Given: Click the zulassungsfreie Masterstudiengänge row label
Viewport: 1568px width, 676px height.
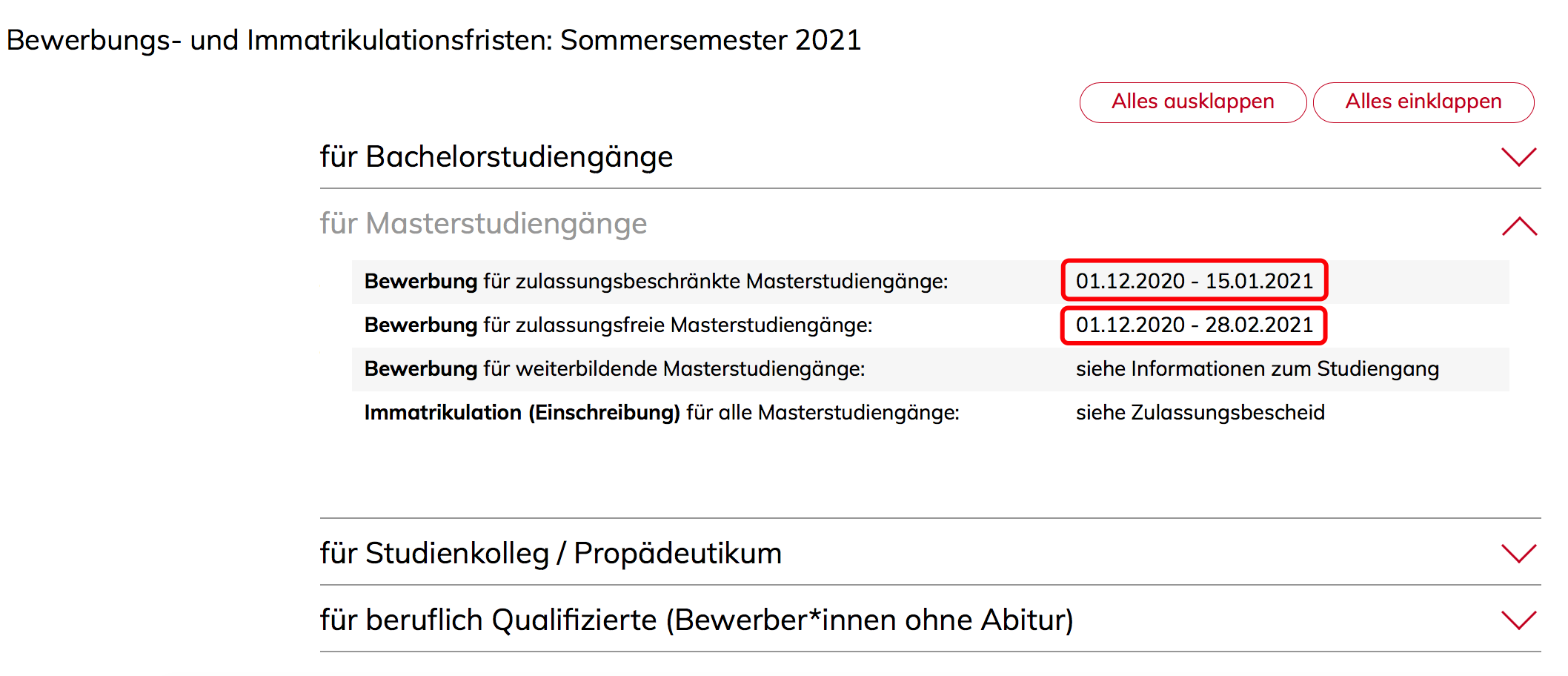Looking at the screenshot, I should (619, 325).
